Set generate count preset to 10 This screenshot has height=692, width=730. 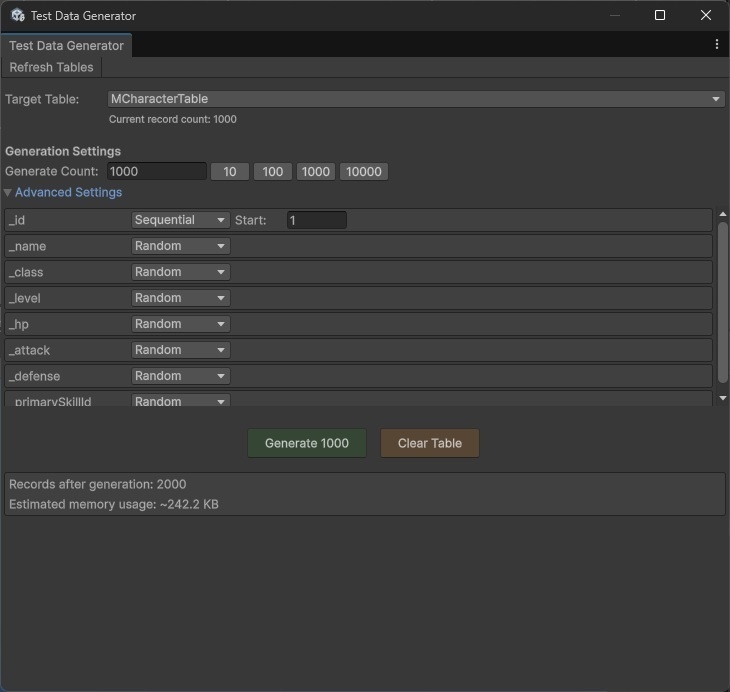click(230, 171)
